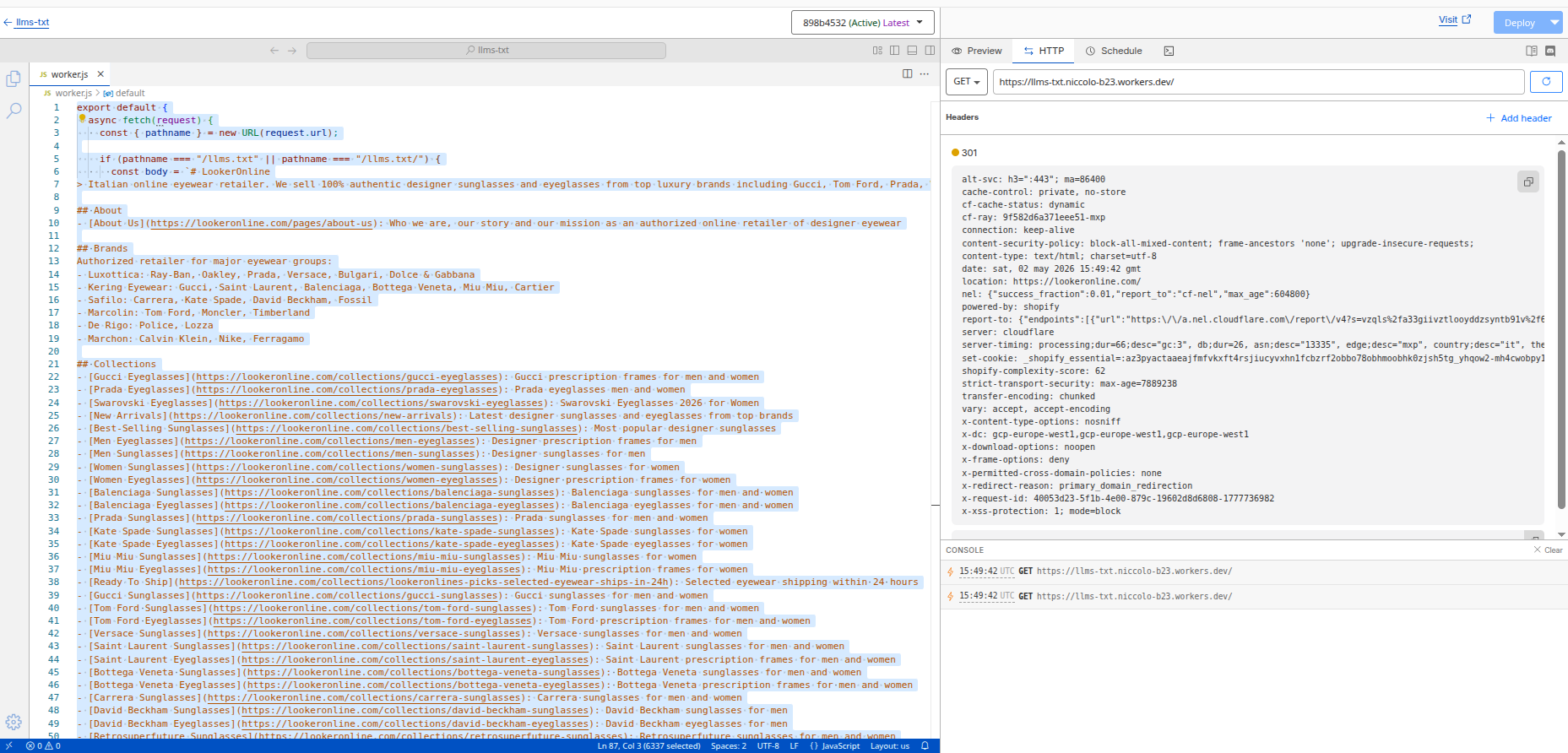This screenshot has height=753, width=1568.
Task: Copy the response headers with the copy icon
Action: coord(1528,181)
